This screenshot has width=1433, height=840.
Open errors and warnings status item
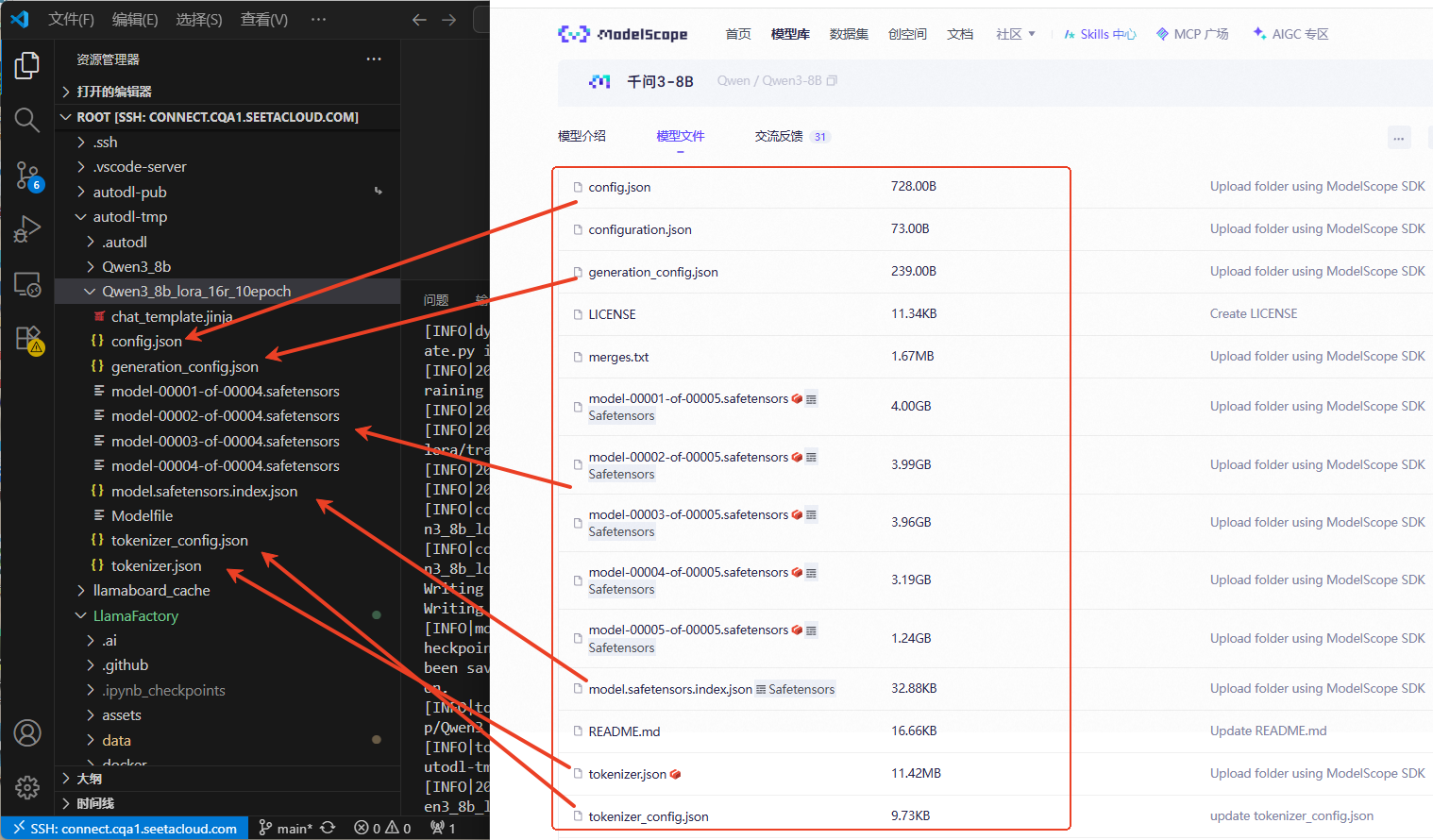click(x=382, y=829)
